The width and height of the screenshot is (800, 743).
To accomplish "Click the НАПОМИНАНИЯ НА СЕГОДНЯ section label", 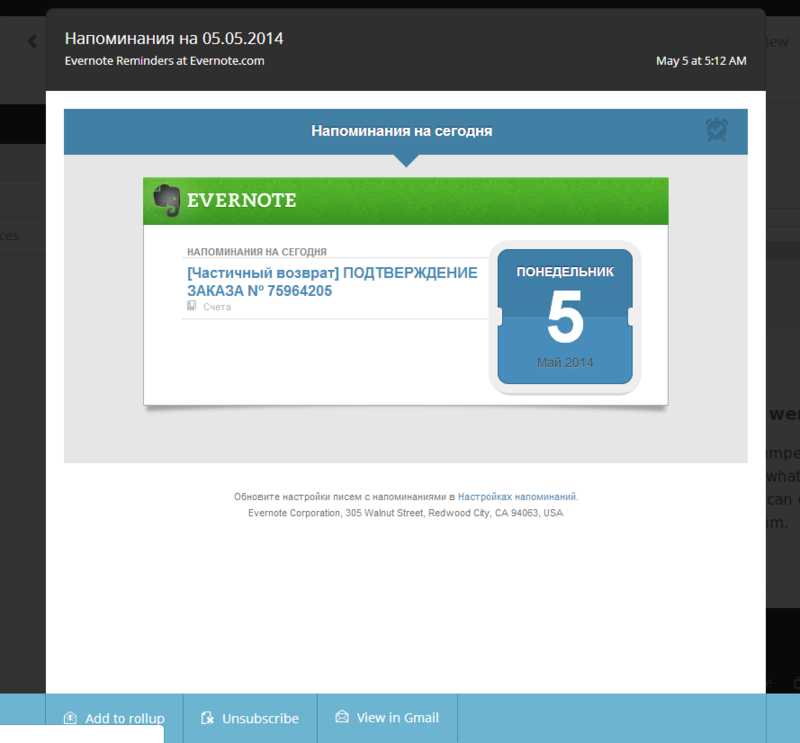I will 257,252.
